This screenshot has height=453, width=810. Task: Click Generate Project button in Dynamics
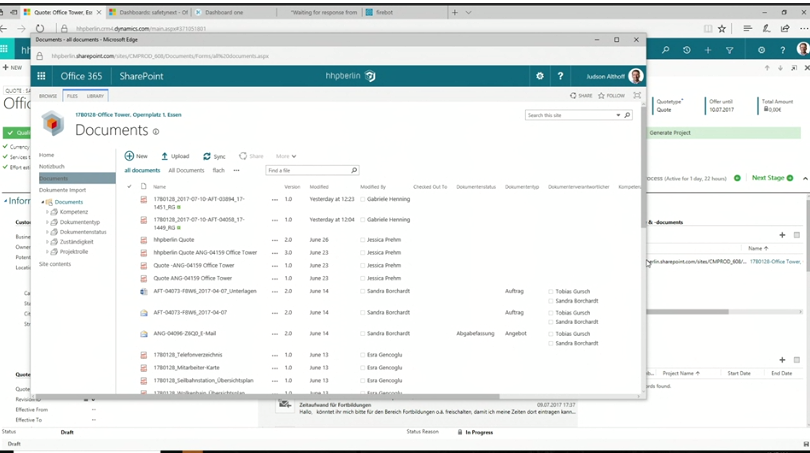(x=670, y=133)
